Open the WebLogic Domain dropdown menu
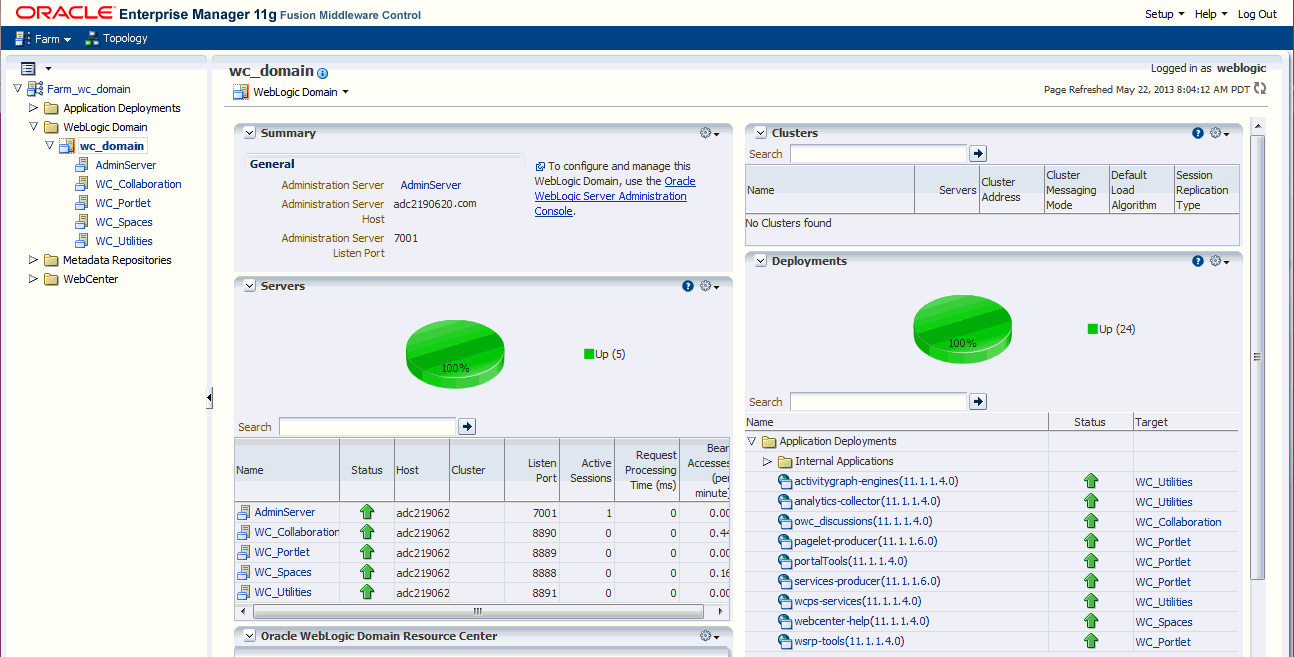This screenshot has width=1294, height=657. coord(291,92)
